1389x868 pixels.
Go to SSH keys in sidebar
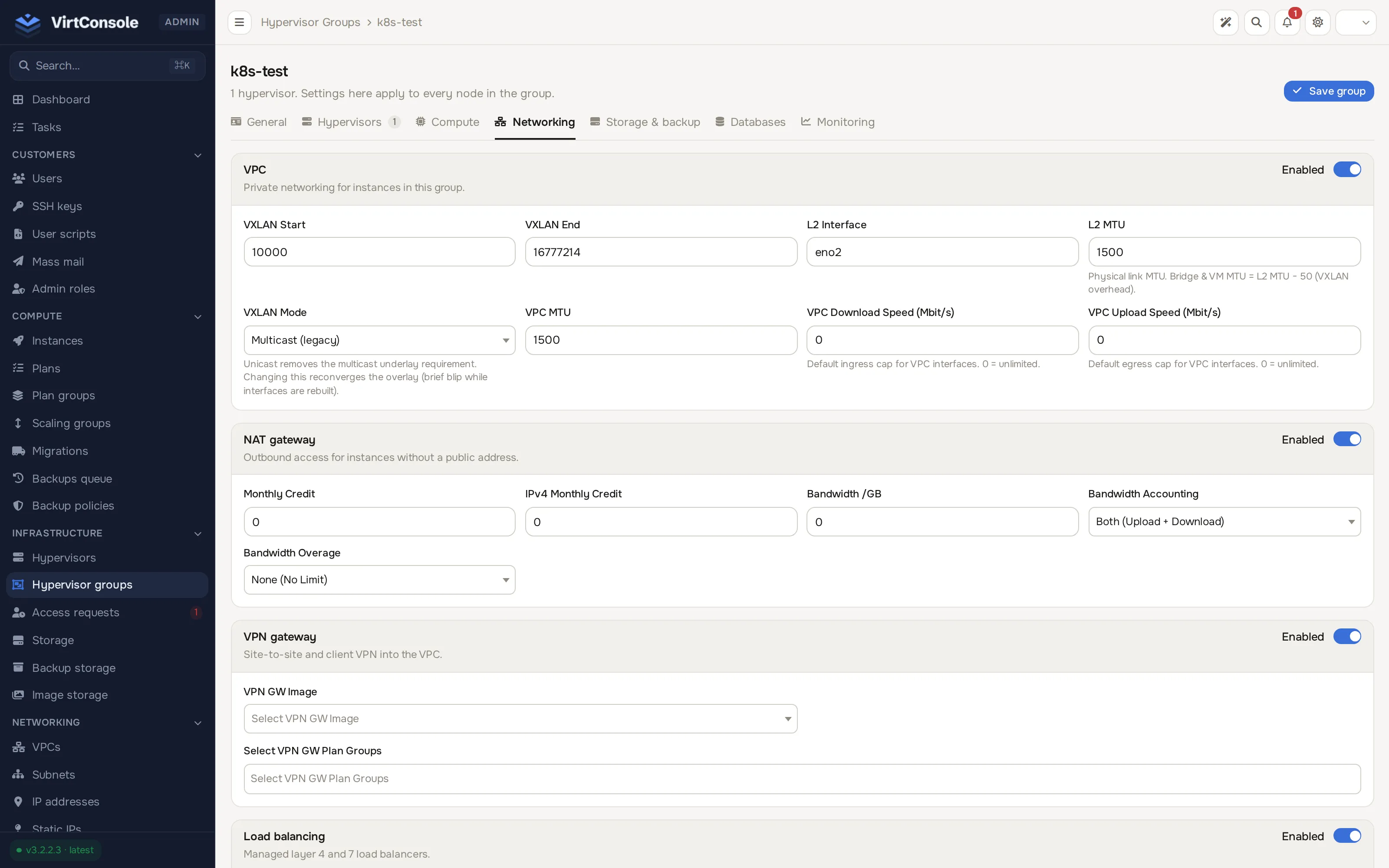click(x=107, y=206)
